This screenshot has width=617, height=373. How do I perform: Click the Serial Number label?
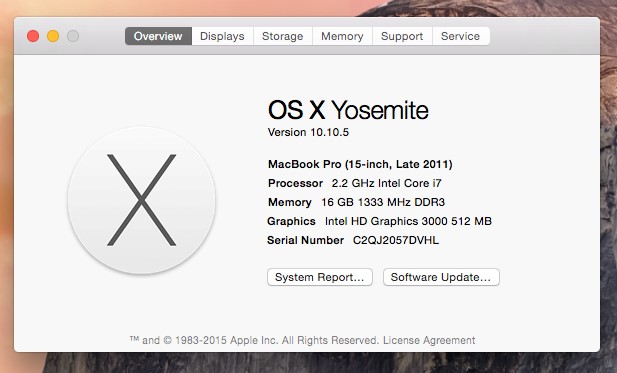coord(305,240)
